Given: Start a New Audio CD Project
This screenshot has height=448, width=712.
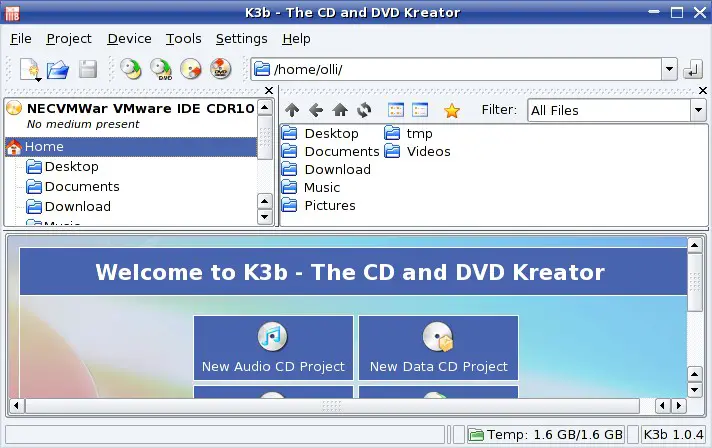Looking at the screenshot, I should [273, 348].
